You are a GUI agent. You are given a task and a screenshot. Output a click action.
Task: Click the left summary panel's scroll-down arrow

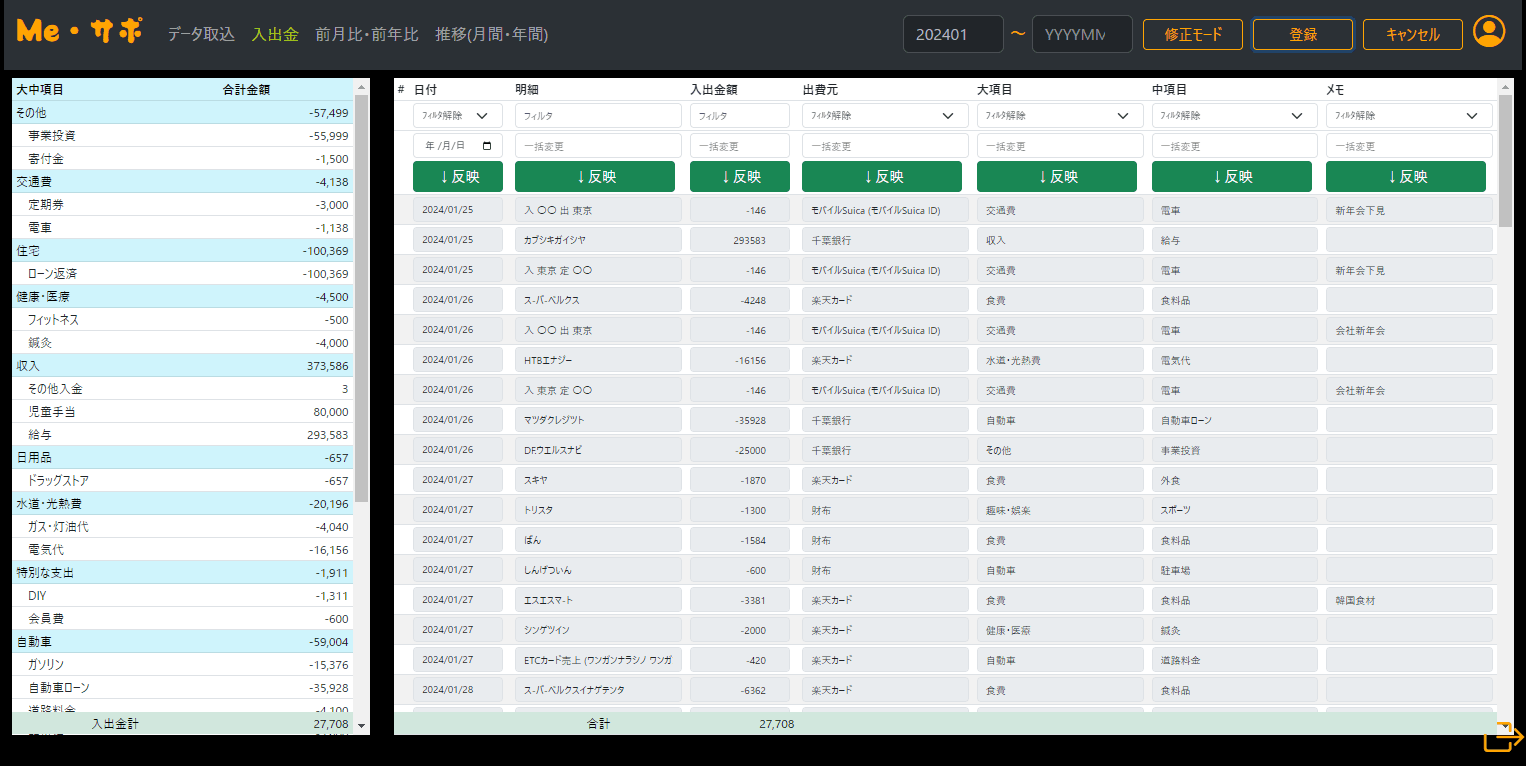362,725
